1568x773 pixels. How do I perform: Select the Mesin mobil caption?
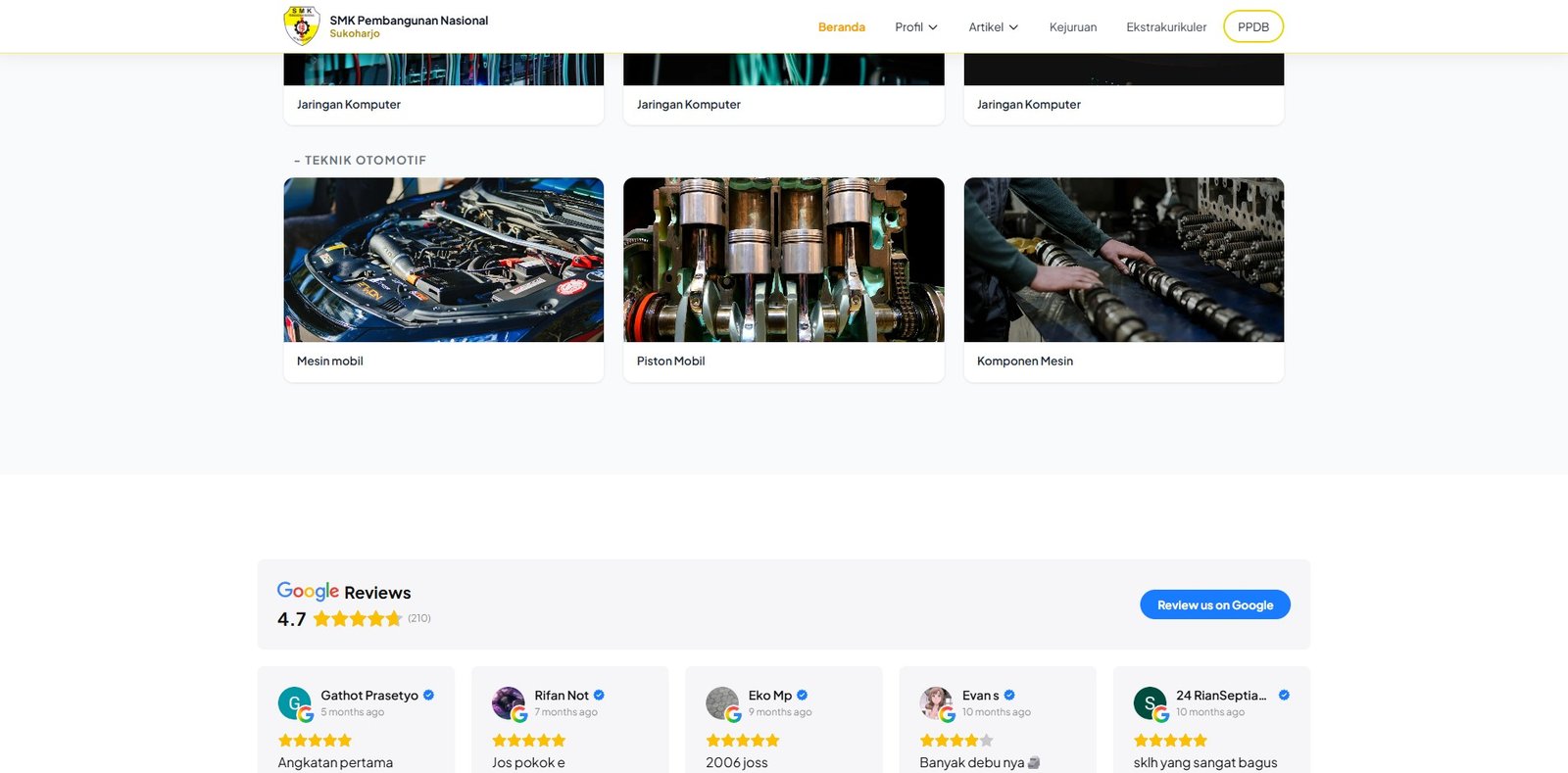pyautogui.click(x=330, y=361)
